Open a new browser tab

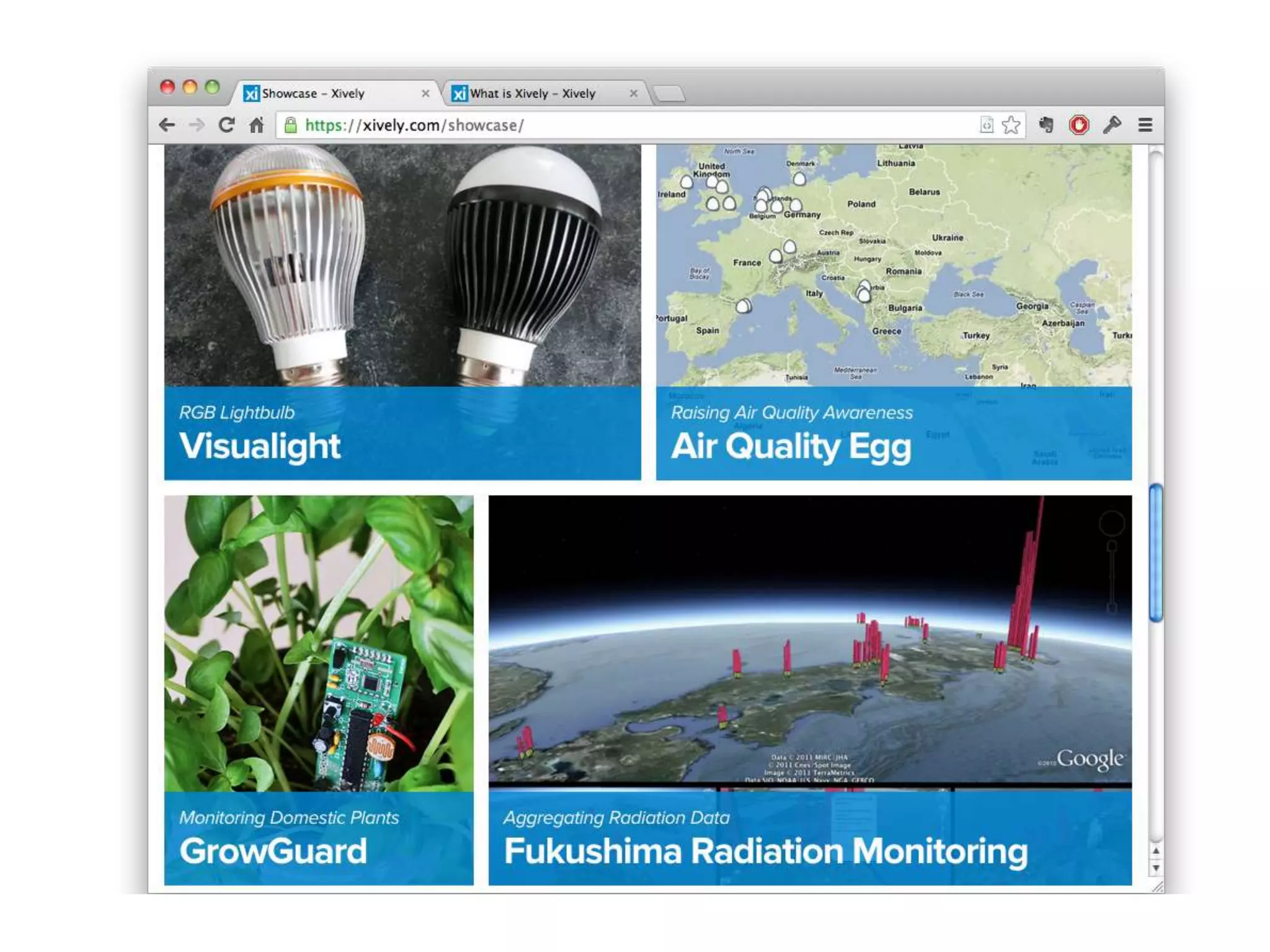pyautogui.click(x=670, y=94)
